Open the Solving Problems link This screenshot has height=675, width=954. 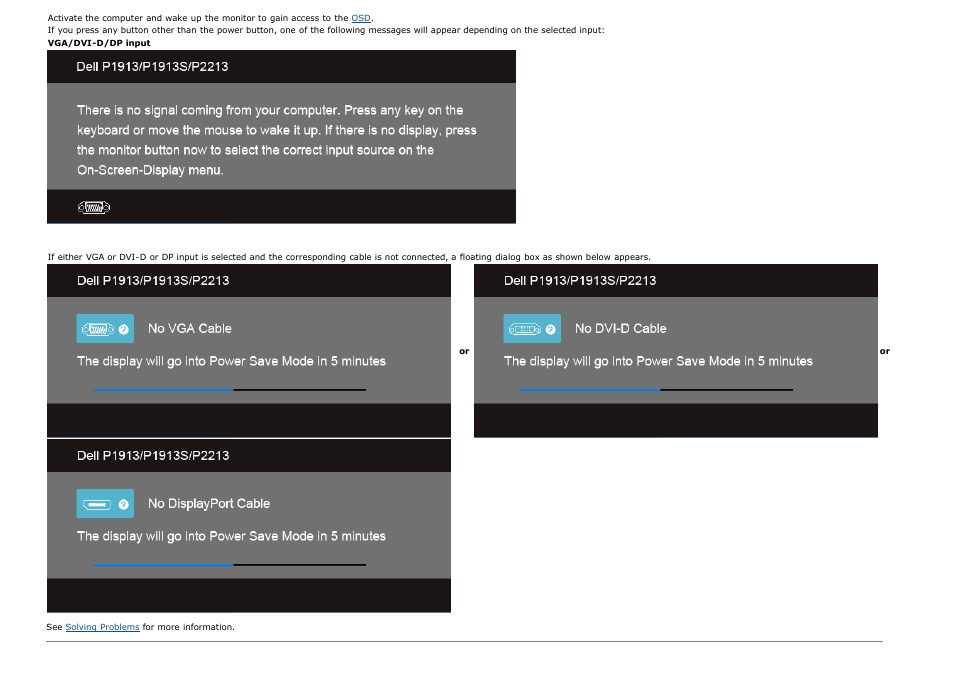click(x=102, y=627)
